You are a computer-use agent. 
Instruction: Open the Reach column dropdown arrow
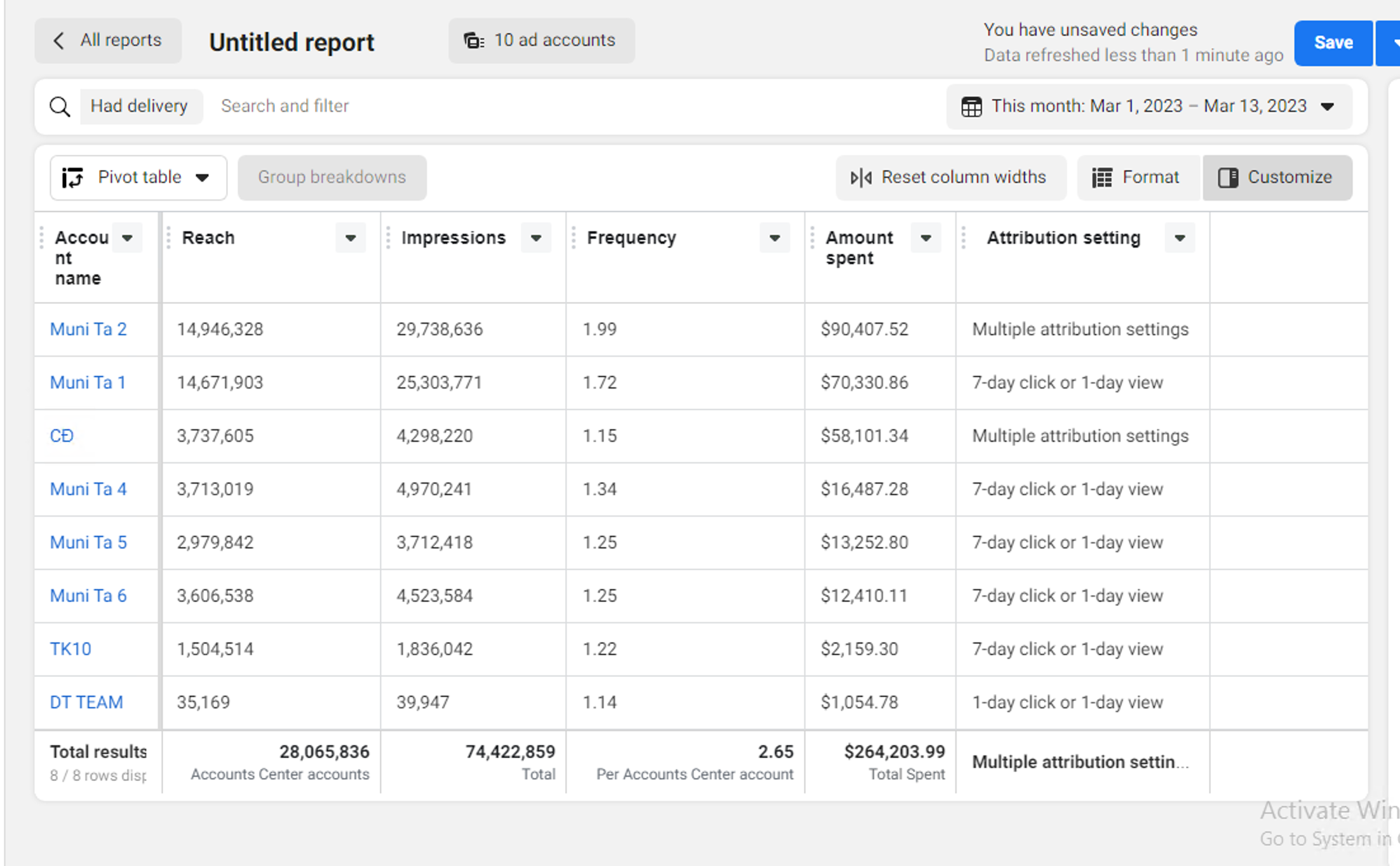click(351, 238)
